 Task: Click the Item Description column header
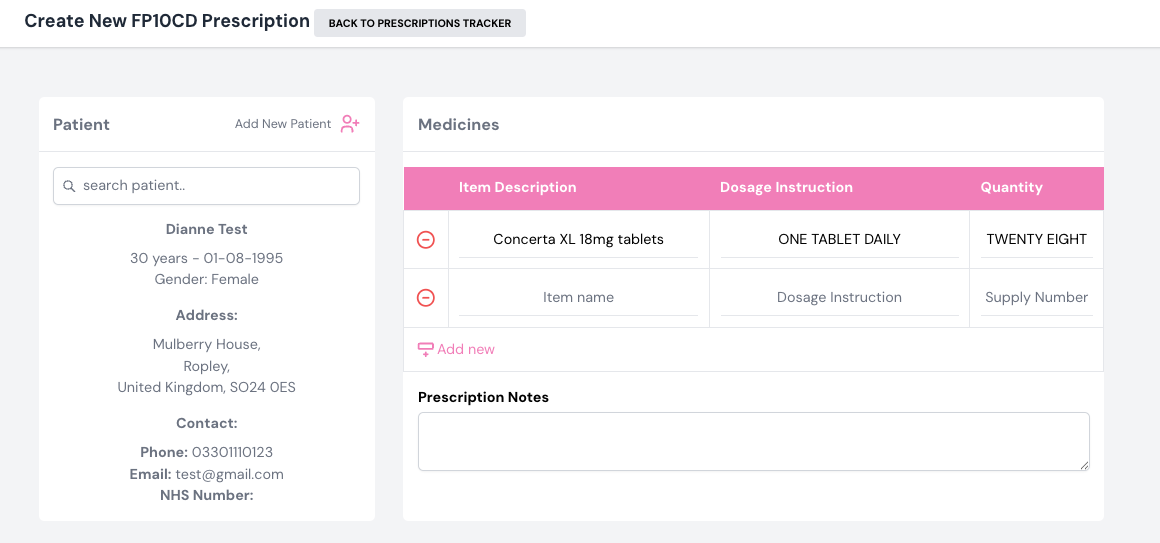tap(517, 187)
